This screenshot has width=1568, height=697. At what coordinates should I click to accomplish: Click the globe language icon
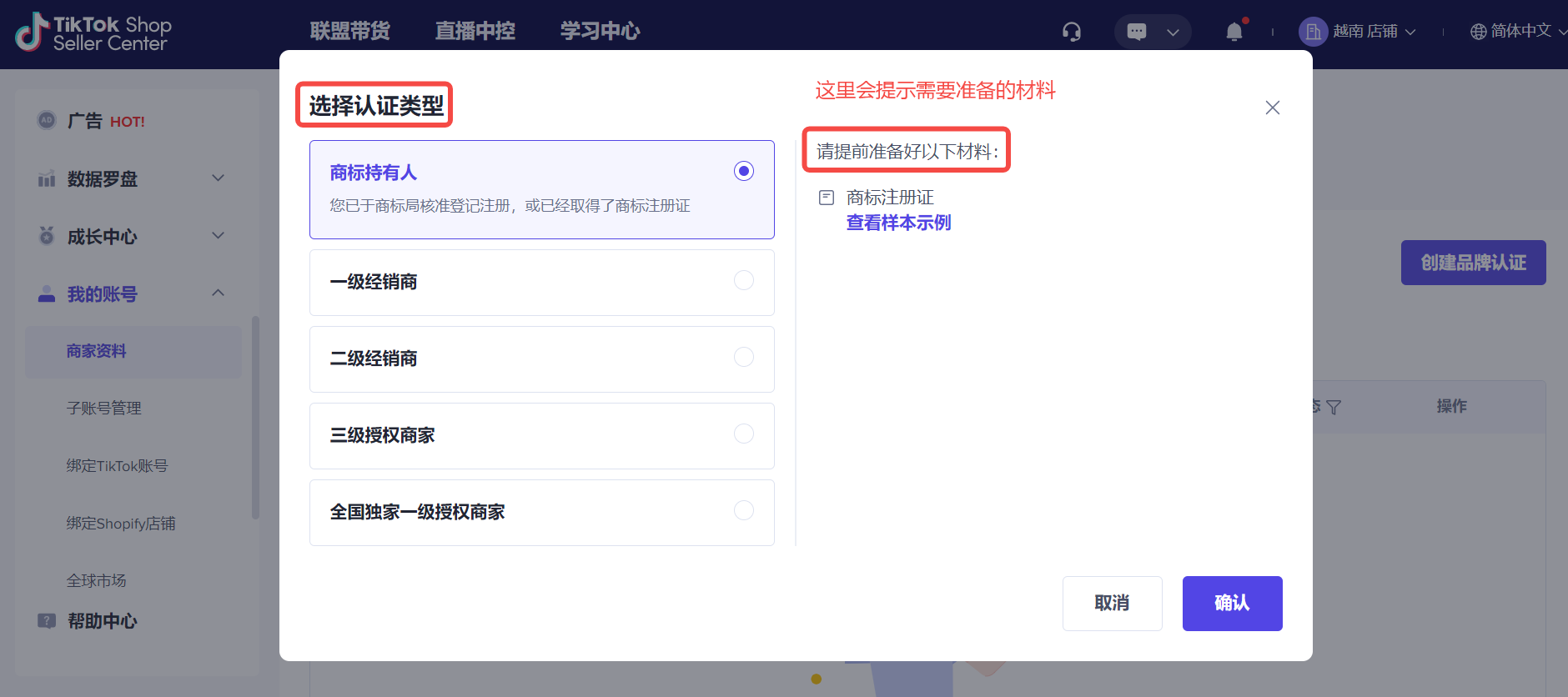tap(1478, 32)
